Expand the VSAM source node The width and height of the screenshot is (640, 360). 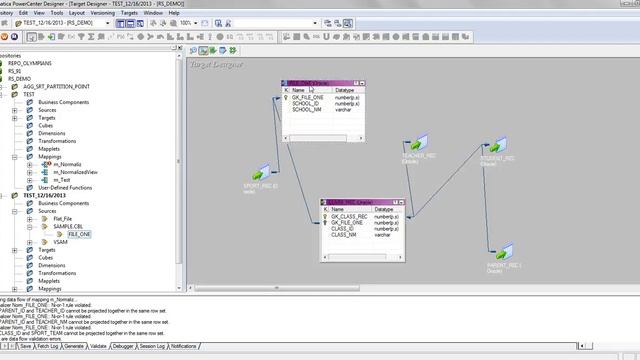30,242
